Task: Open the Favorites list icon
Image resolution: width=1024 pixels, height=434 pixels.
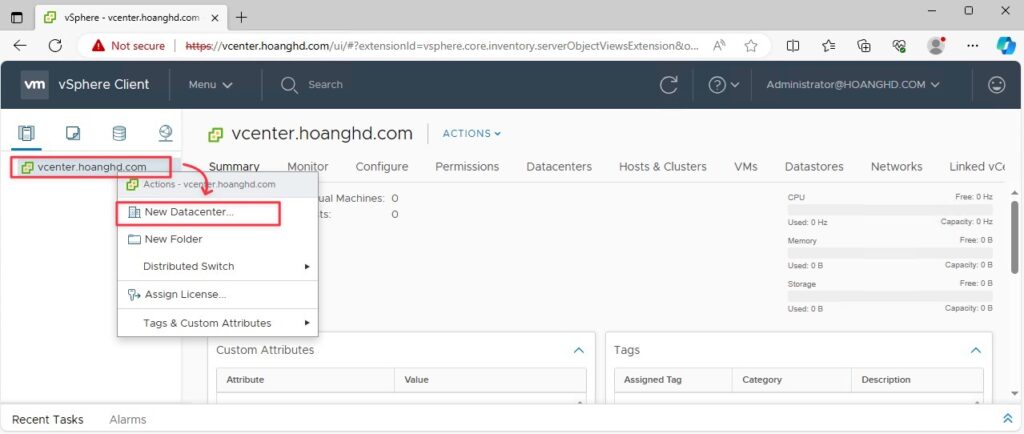Action: click(x=829, y=46)
